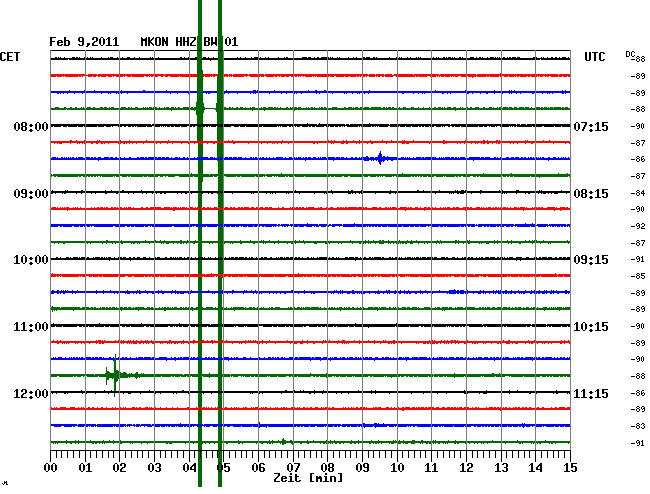Pick minute label 08 on the axis
Image resolution: width=650 pixels, height=494 pixels.
(327, 468)
